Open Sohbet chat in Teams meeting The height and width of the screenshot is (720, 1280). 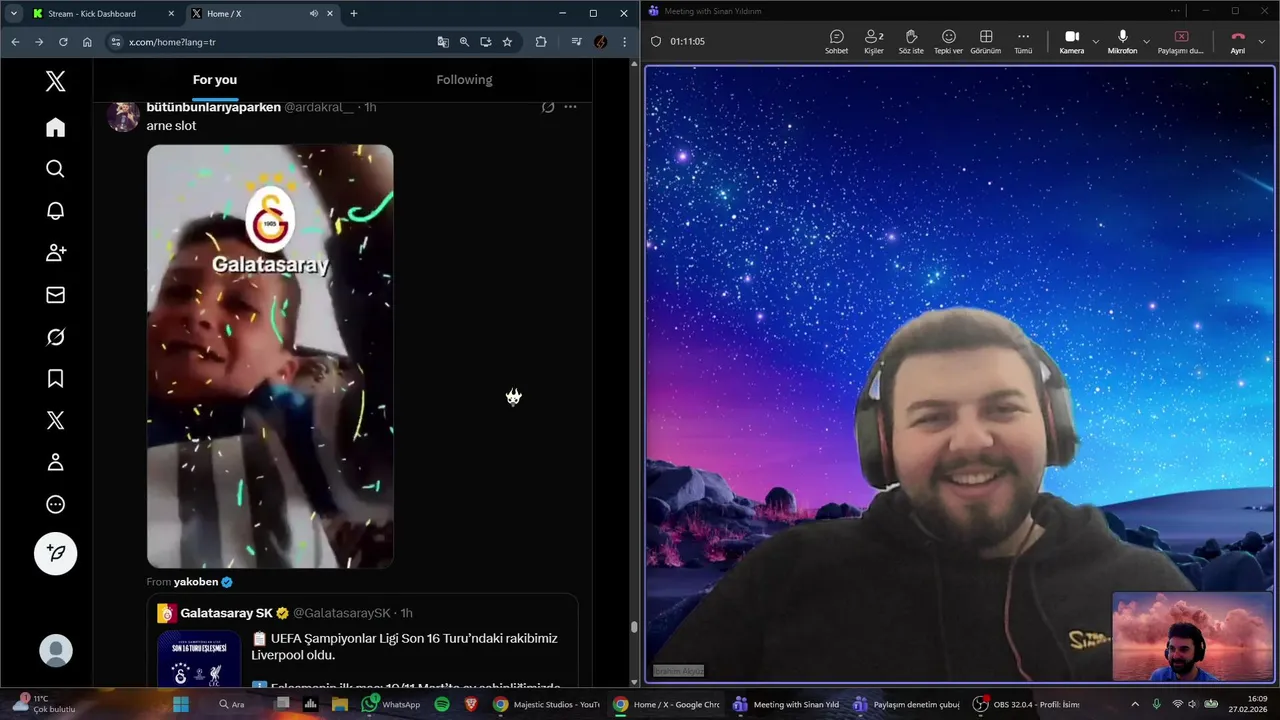pyautogui.click(x=836, y=41)
